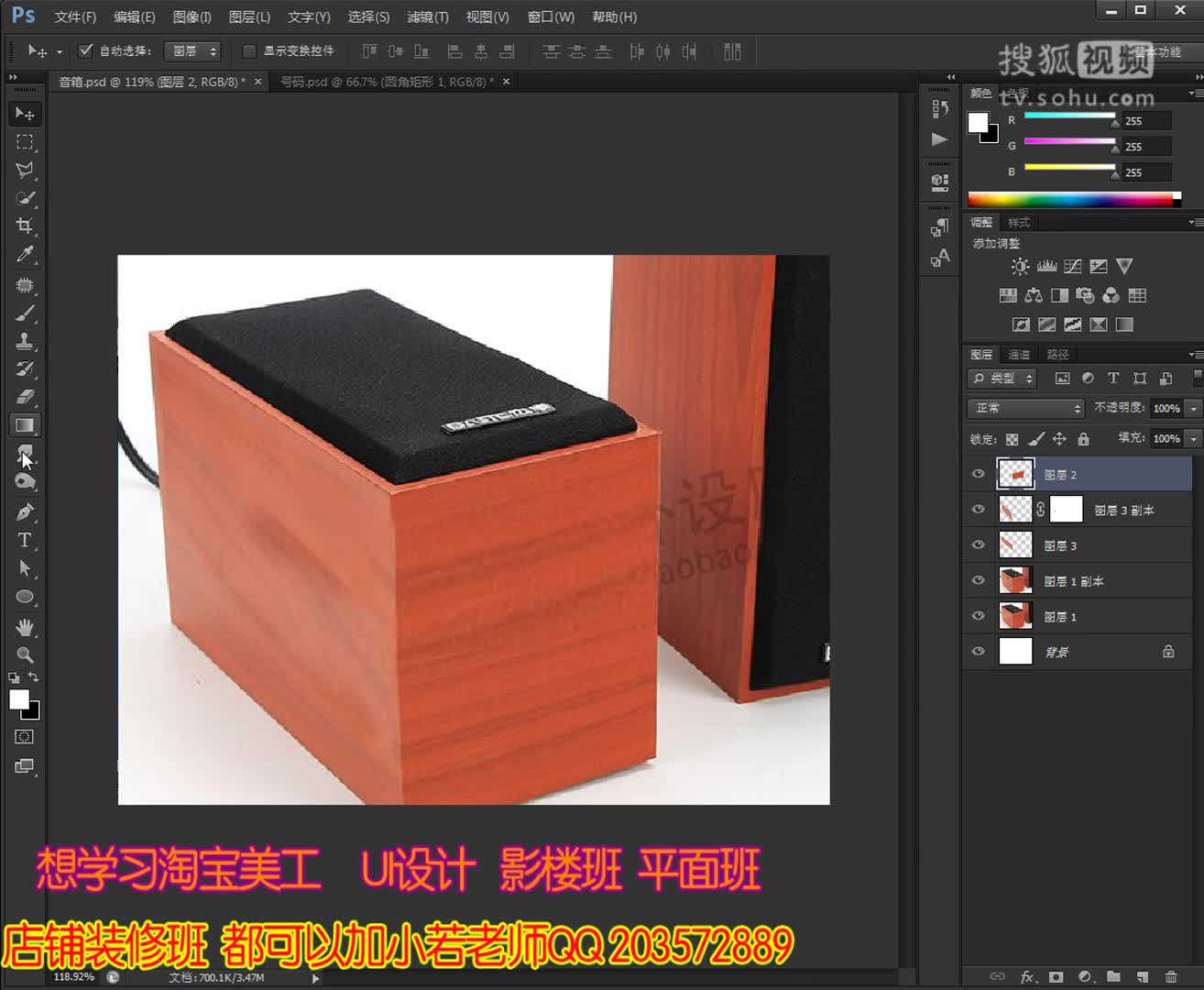Select the Polygonal Lasso tool
1204x990 pixels.
(25, 170)
